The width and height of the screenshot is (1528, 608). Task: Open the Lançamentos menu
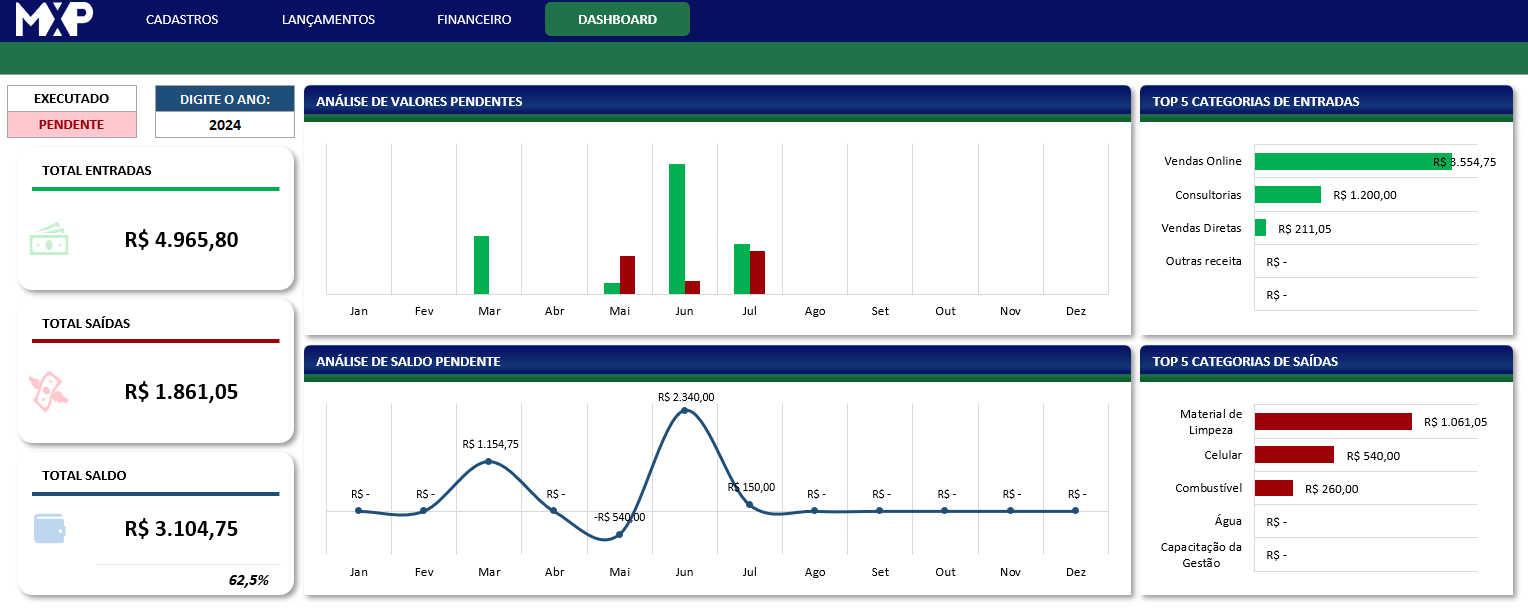[328, 19]
